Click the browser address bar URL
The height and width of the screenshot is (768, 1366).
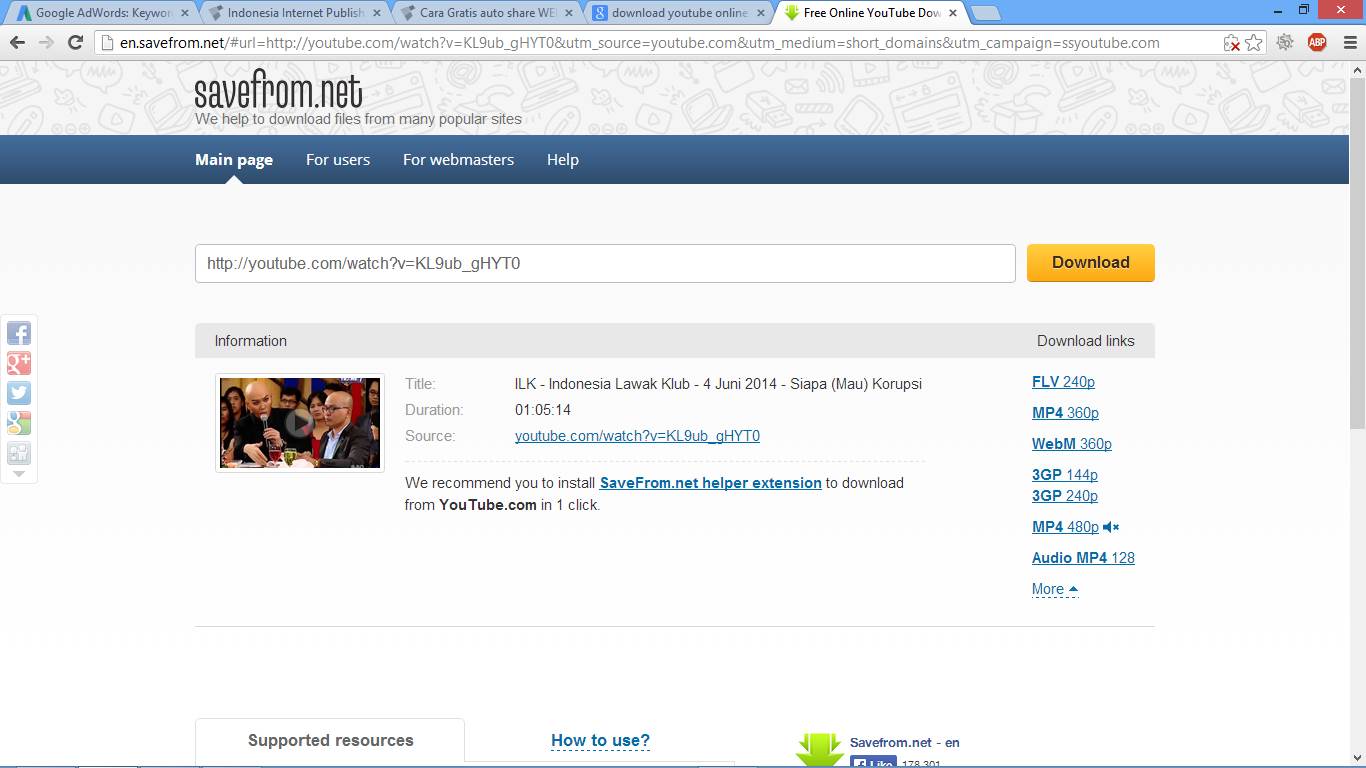click(x=640, y=43)
